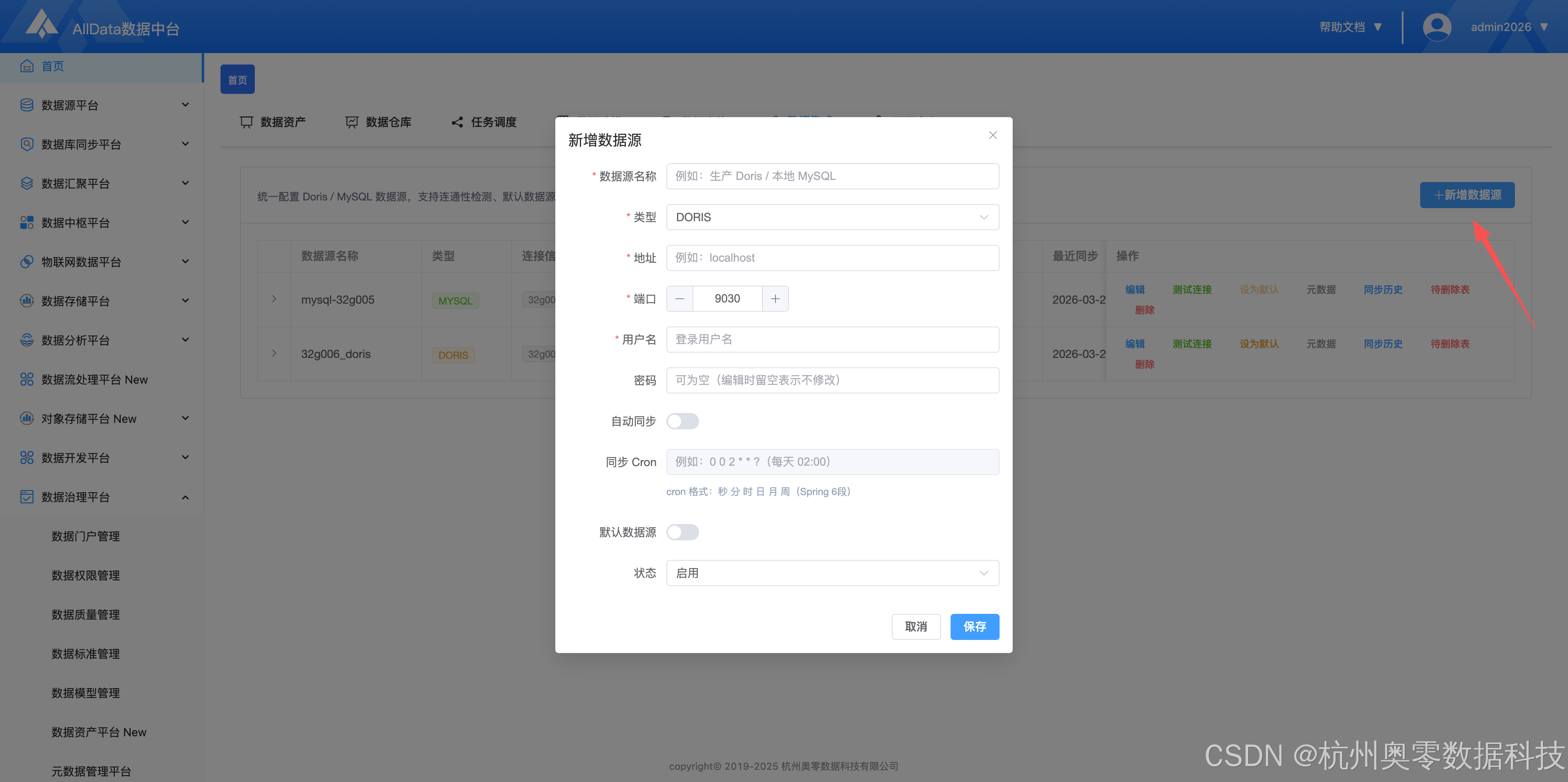
Task: Click the 保存 button
Action: pos(975,627)
